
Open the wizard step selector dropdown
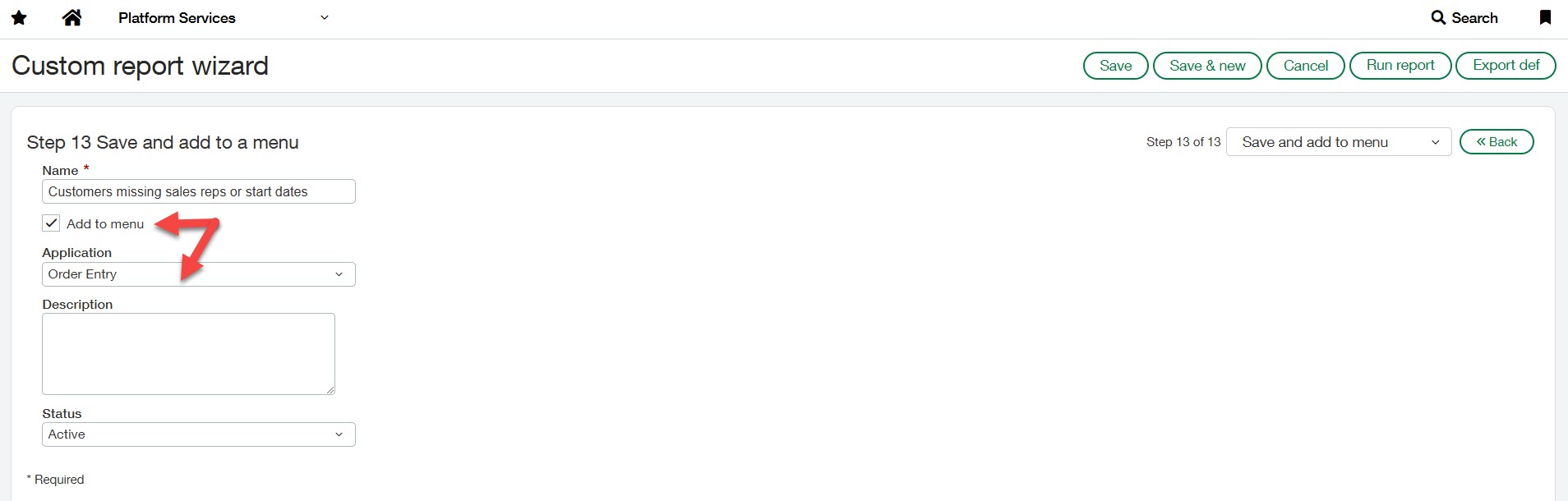click(x=1338, y=142)
